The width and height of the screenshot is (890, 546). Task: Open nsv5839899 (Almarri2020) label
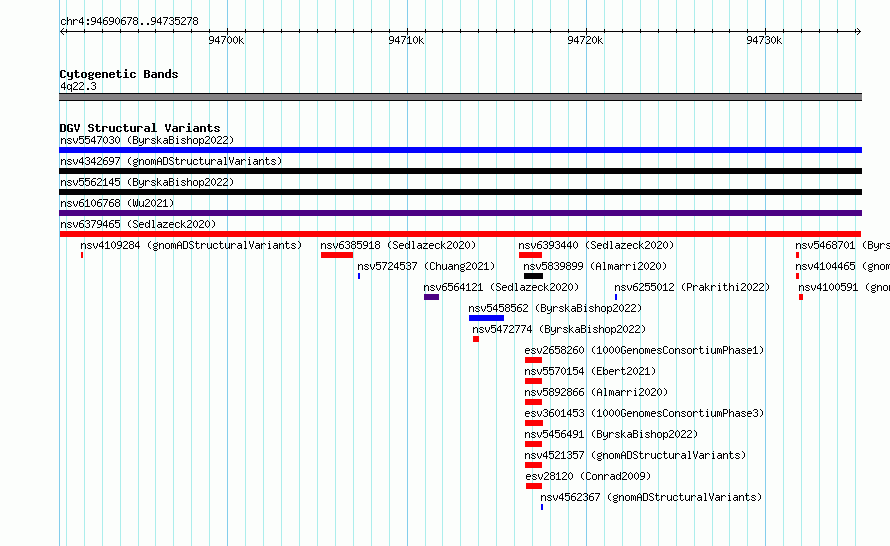595,266
